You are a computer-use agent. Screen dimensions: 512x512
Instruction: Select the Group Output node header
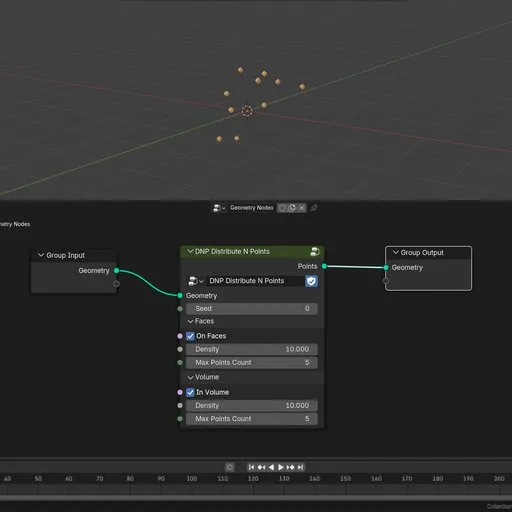point(428,253)
